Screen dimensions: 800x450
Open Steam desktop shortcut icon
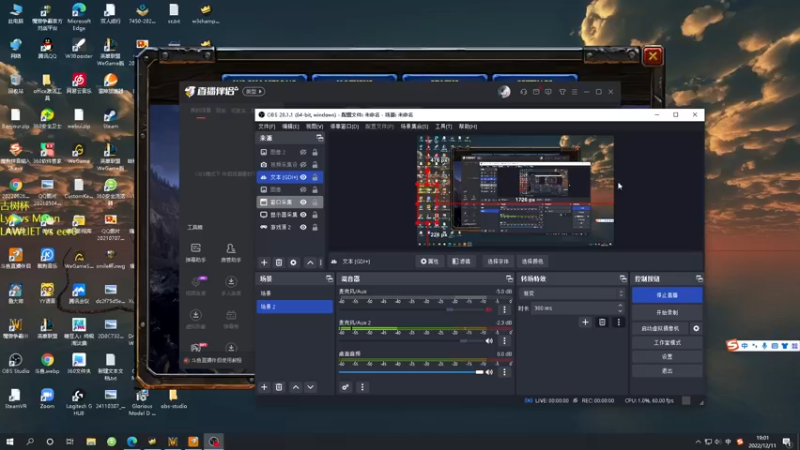110,119
